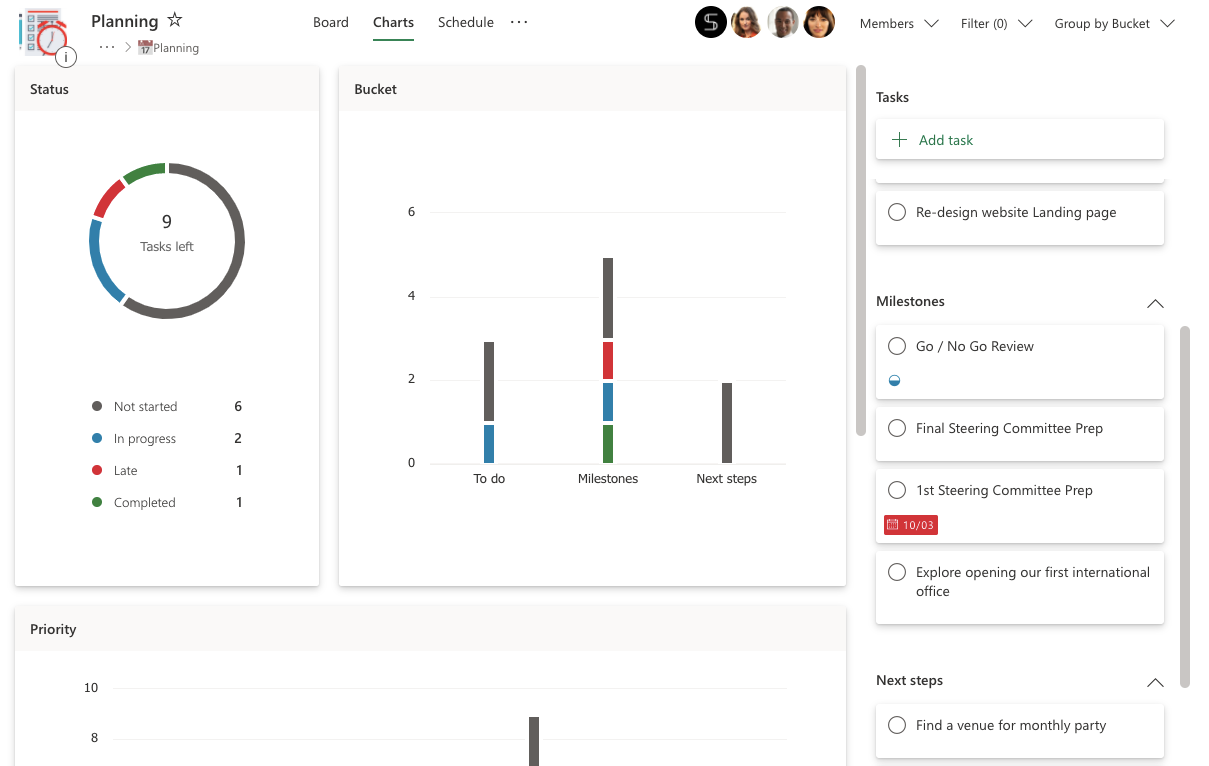The width and height of the screenshot is (1209, 766).
Task: Click the Planning plan title
Action: (x=125, y=21)
